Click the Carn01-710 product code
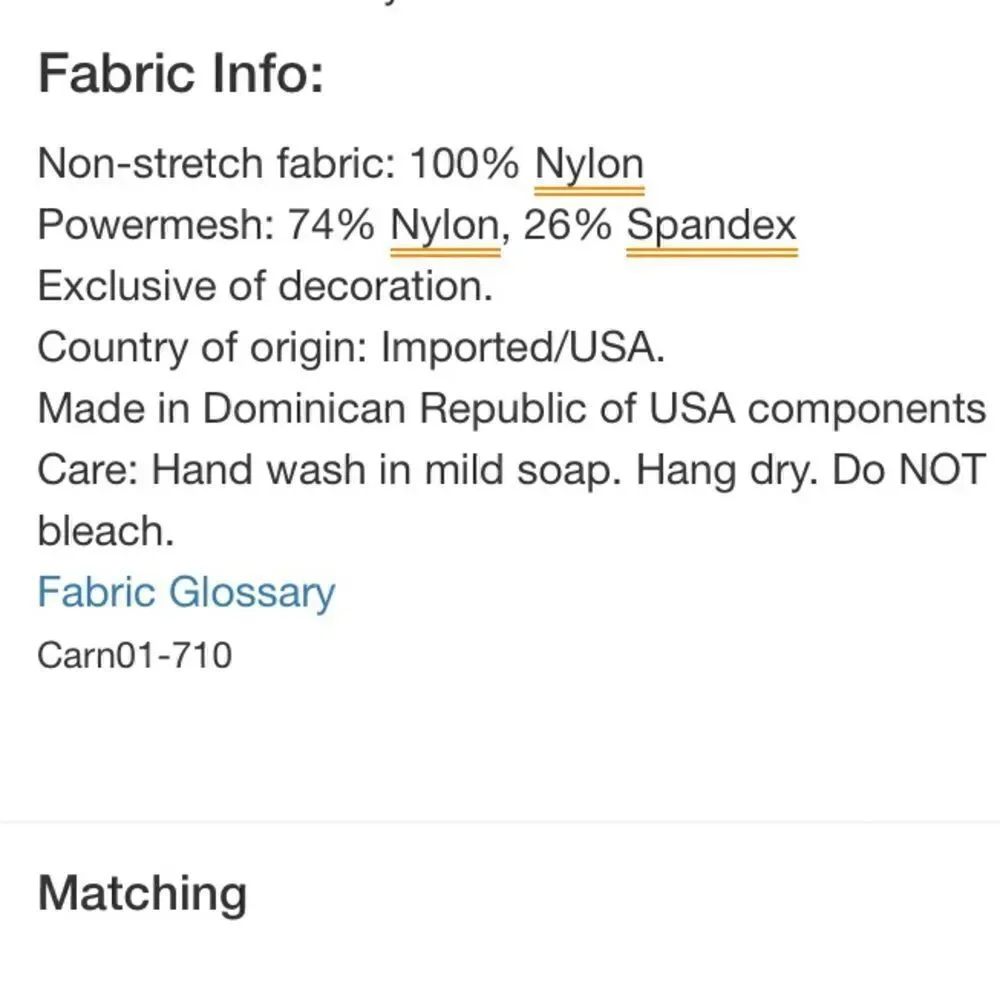This screenshot has width=1000, height=1000. click(135, 655)
